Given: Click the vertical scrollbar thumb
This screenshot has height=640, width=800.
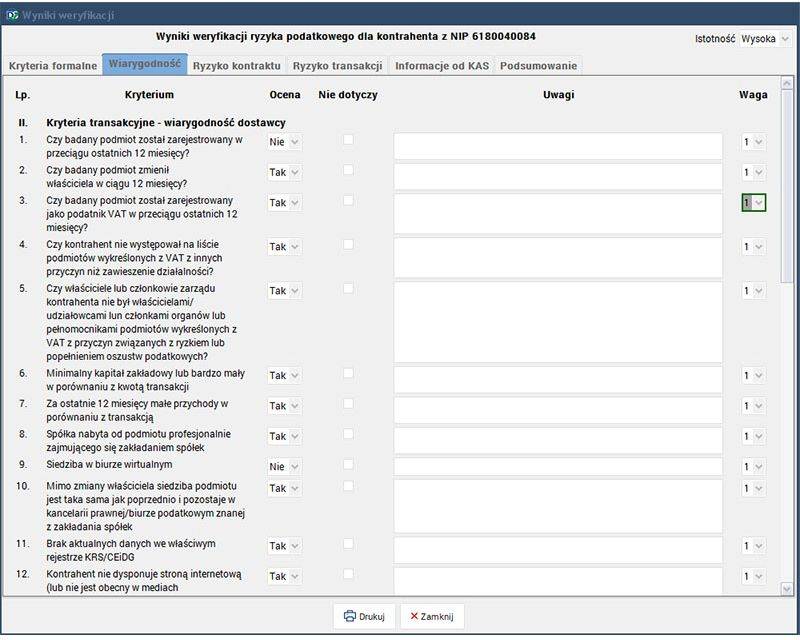Looking at the screenshot, I should 787,186.
